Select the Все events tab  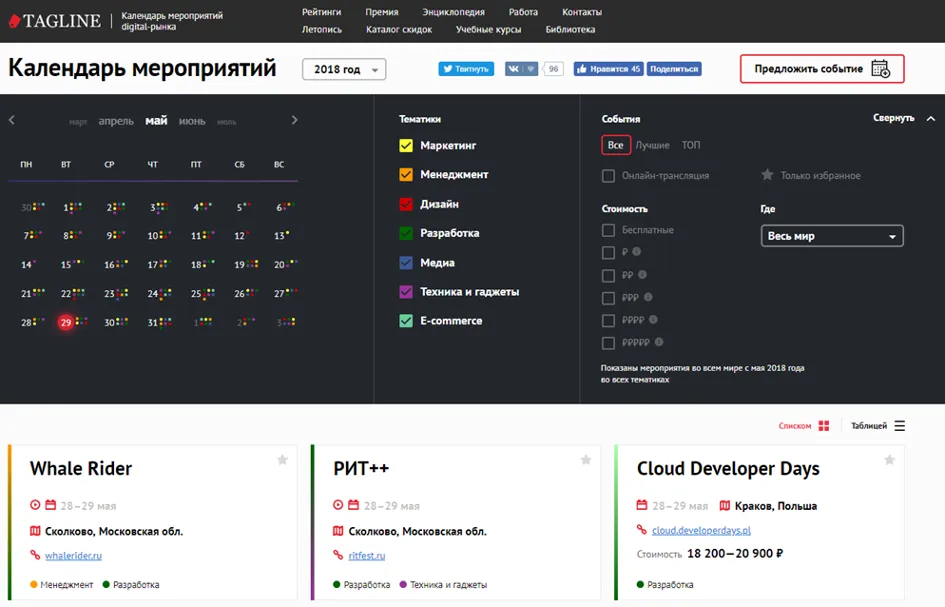coord(615,145)
